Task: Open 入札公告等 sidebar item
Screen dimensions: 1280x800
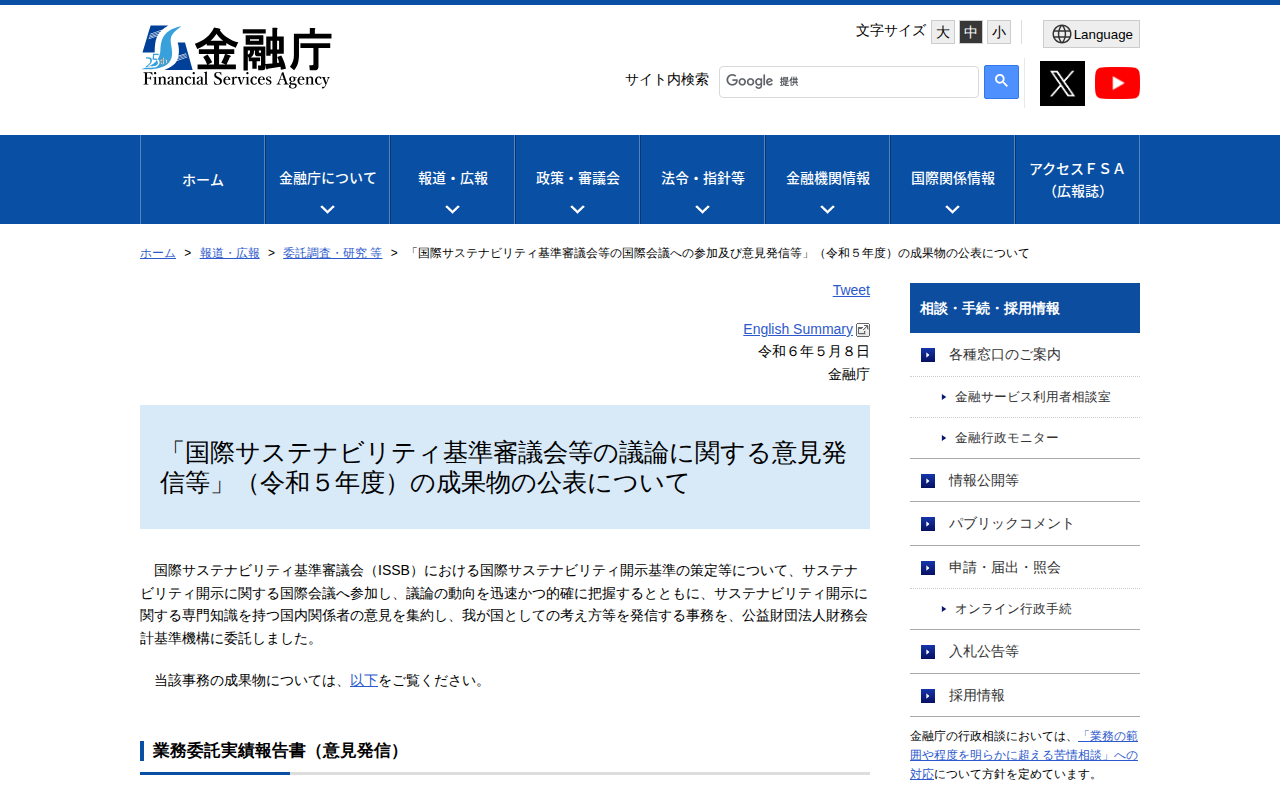Action: (x=1025, y=651)
